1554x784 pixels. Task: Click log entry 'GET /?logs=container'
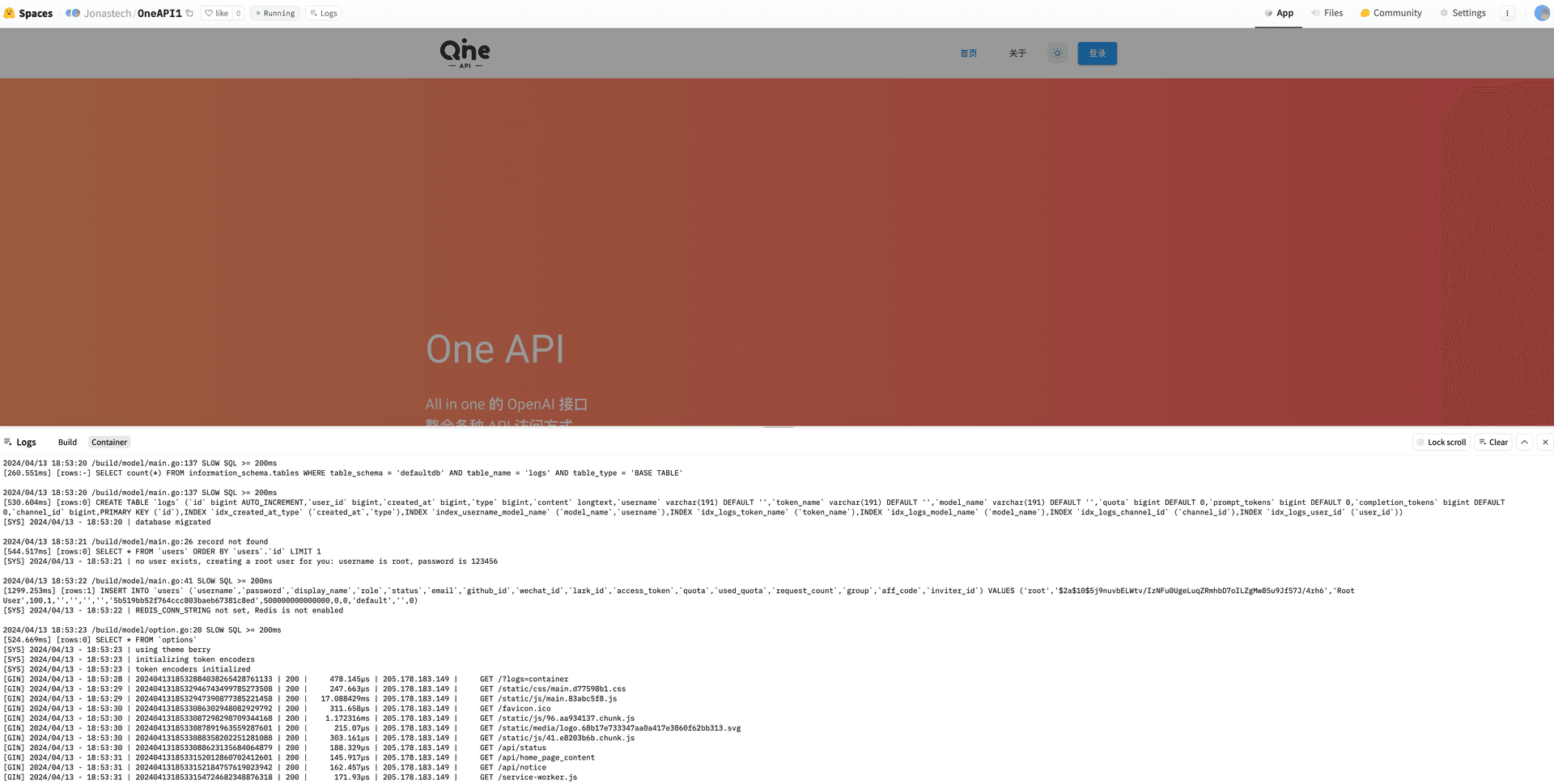(x=286, y=680)
